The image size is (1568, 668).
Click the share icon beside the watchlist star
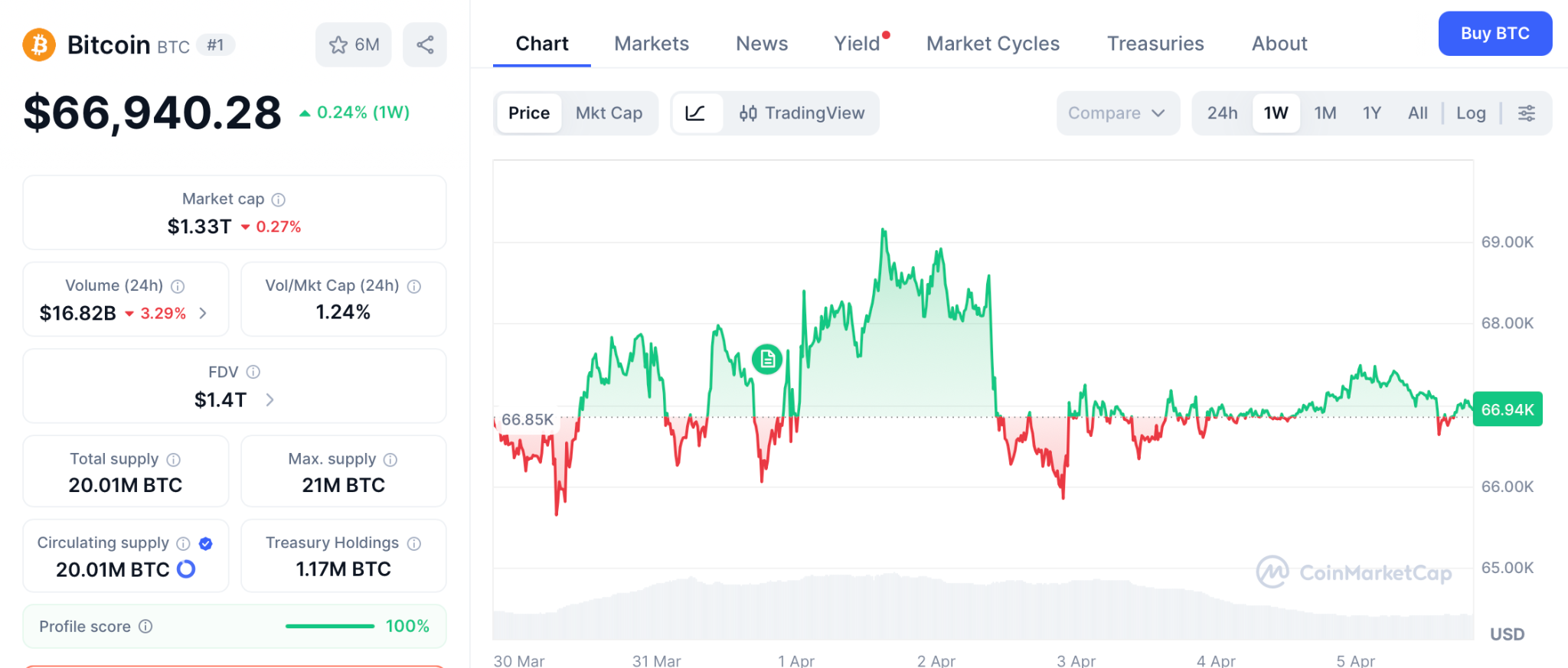[425, 45]
